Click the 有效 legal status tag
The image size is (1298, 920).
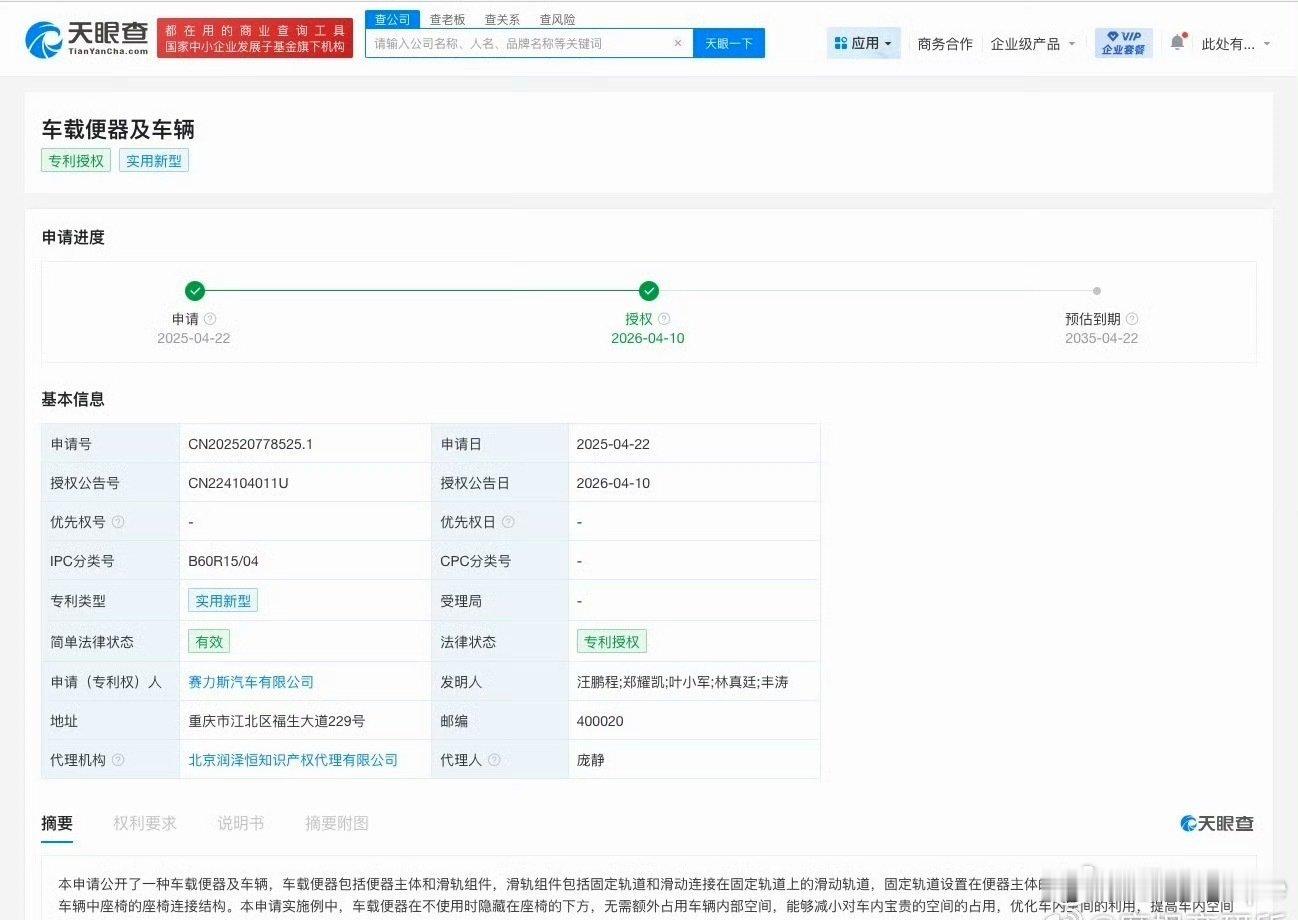click(x=209, y=642)
